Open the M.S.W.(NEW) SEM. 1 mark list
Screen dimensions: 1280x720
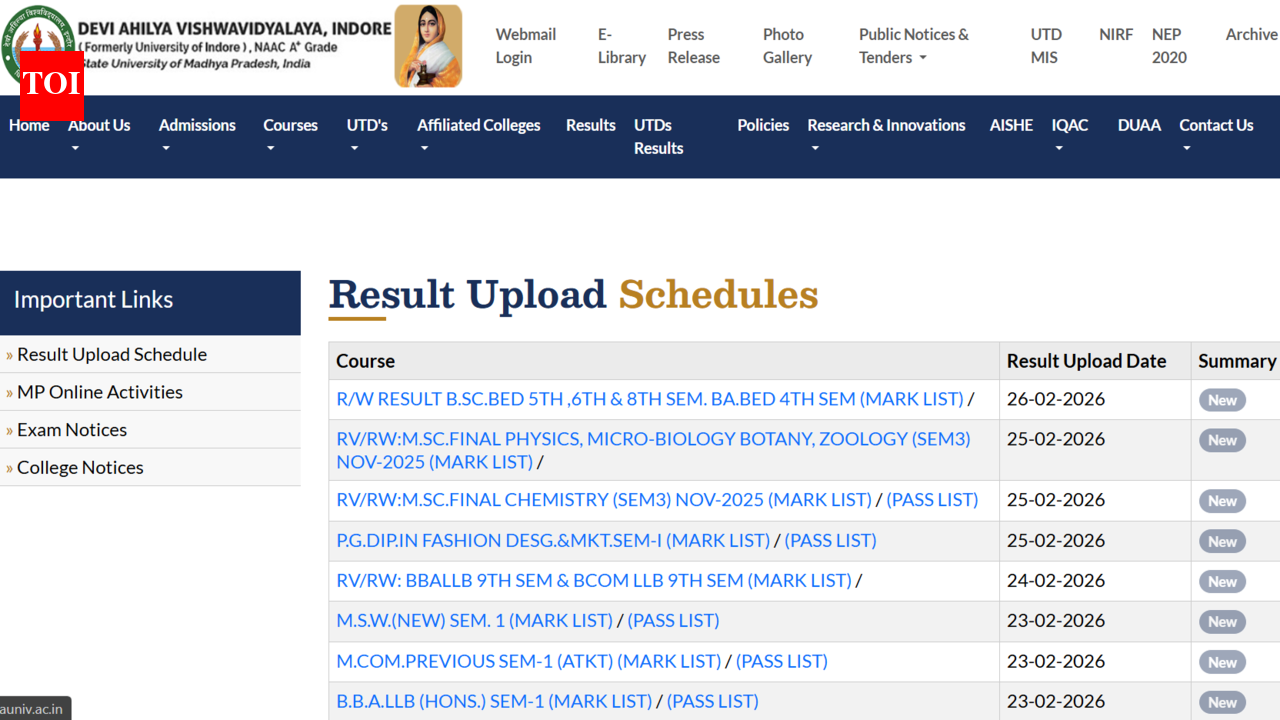[x=474, y=620]
